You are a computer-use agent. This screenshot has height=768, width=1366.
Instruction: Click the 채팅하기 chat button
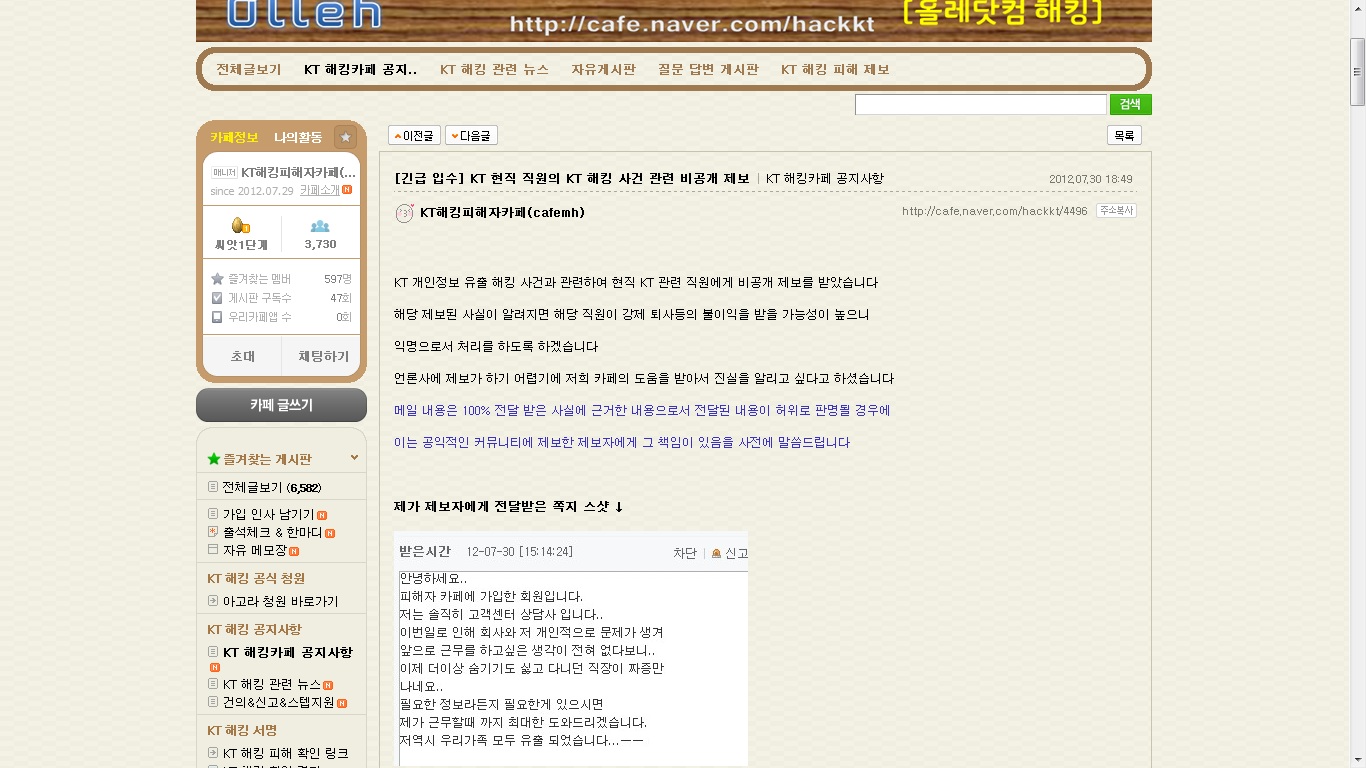pyautogui.click(x=322, y=356)
